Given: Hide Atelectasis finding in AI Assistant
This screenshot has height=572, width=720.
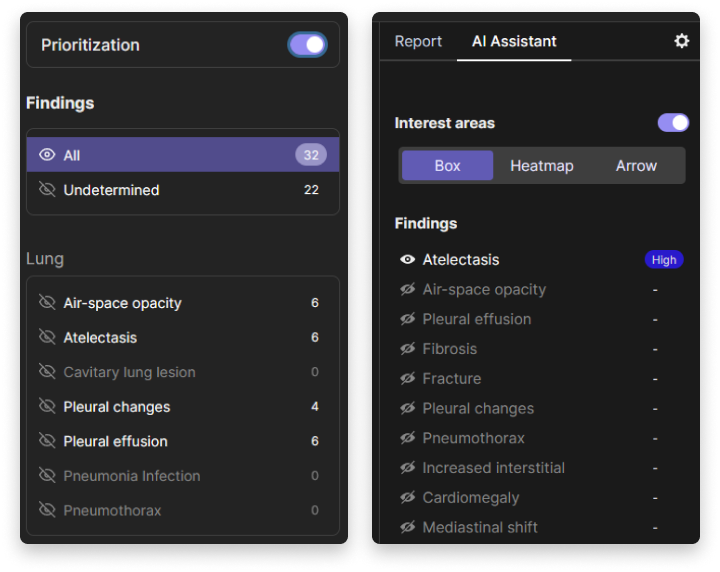Looking at the screenshot, I should pos(407,260).
